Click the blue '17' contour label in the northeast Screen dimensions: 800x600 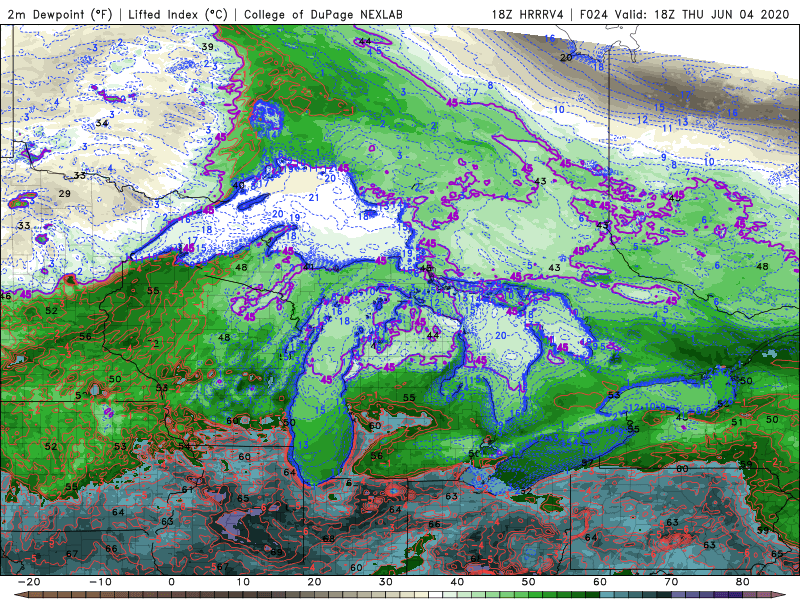[685, 95]
